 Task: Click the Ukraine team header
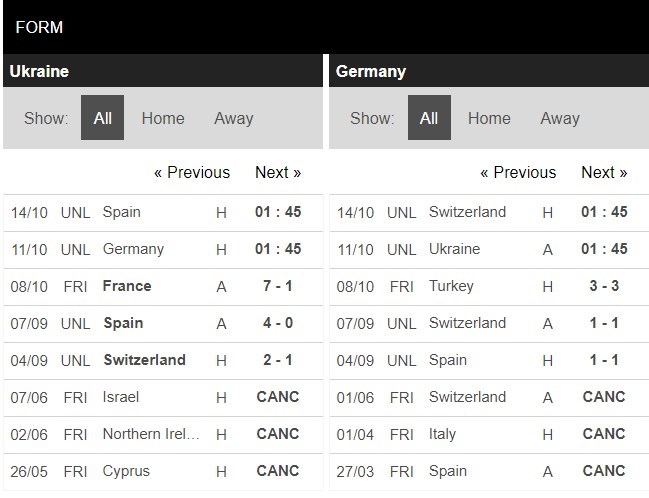tap(39, 71)
